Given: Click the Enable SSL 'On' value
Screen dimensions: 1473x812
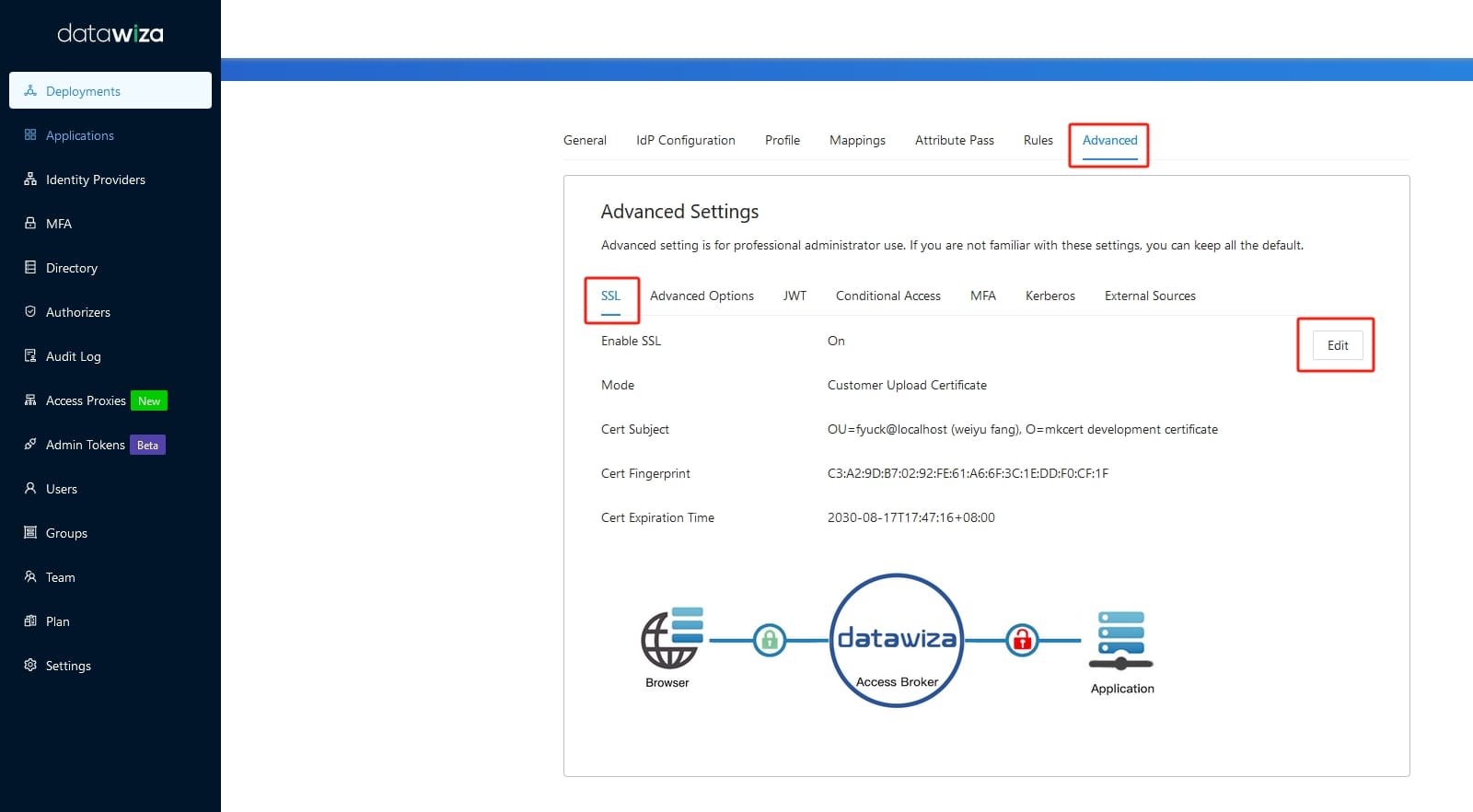Looking at the screenshot, I should pos(836,341).
